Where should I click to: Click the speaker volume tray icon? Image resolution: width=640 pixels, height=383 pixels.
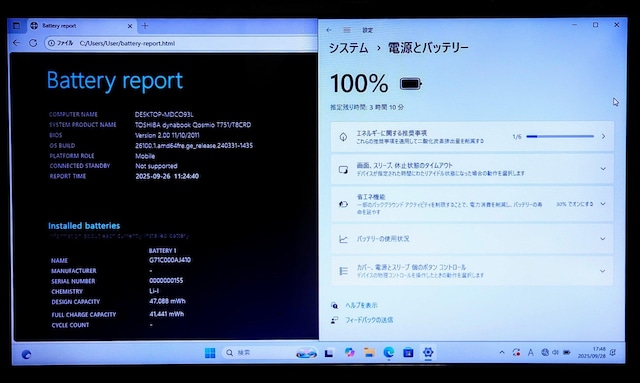click(x=555, y=352)
